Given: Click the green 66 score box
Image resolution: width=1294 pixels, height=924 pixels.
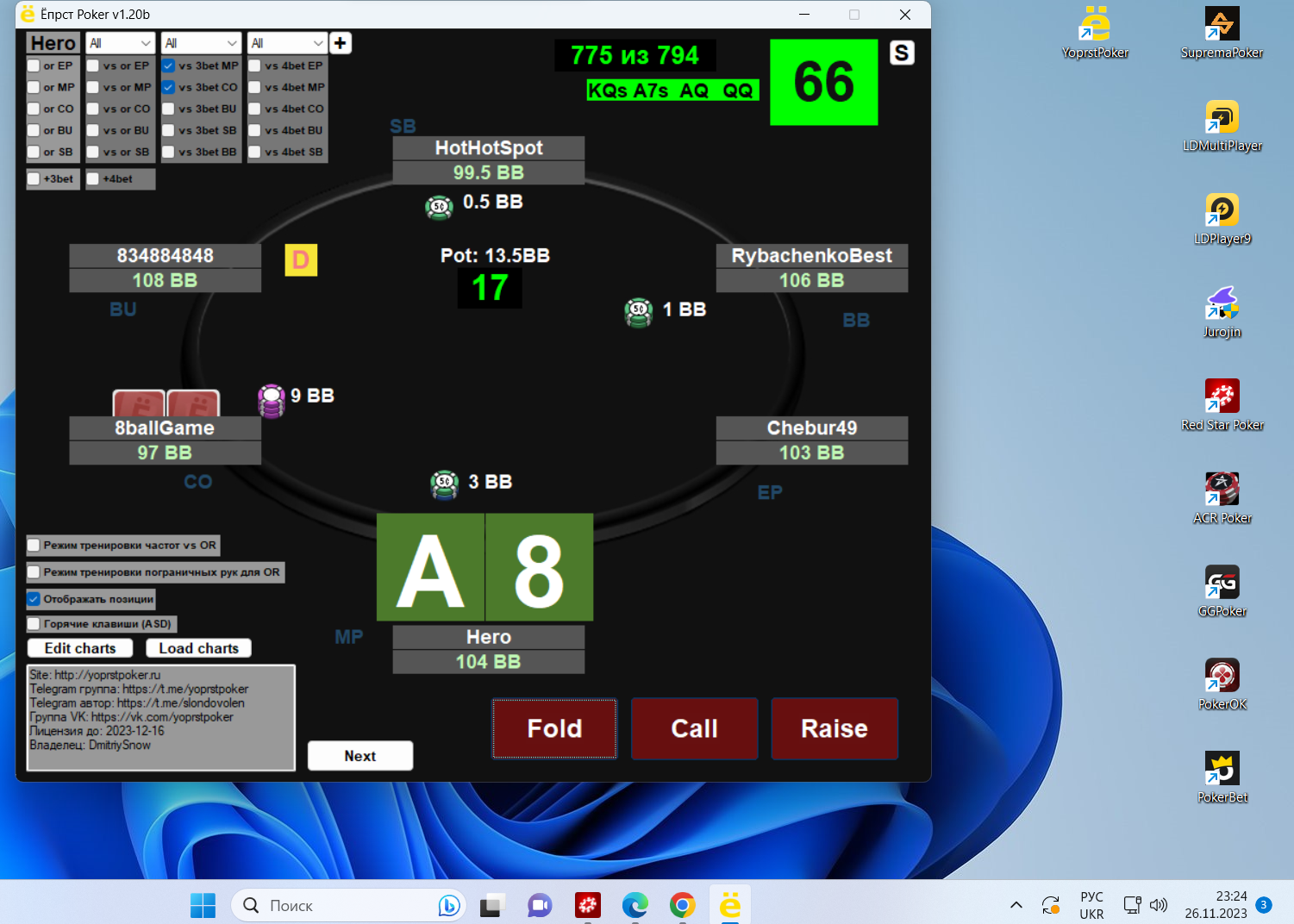Looking at the screenshot, I should pos(823,83).
